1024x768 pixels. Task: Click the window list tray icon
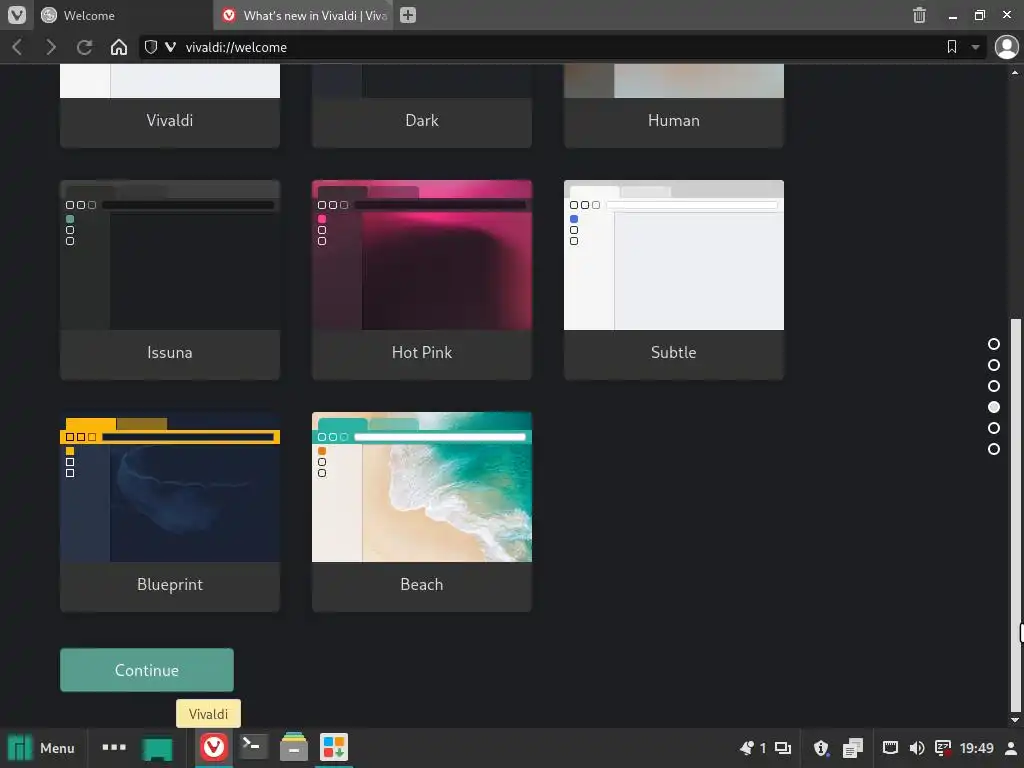[782, 748]
